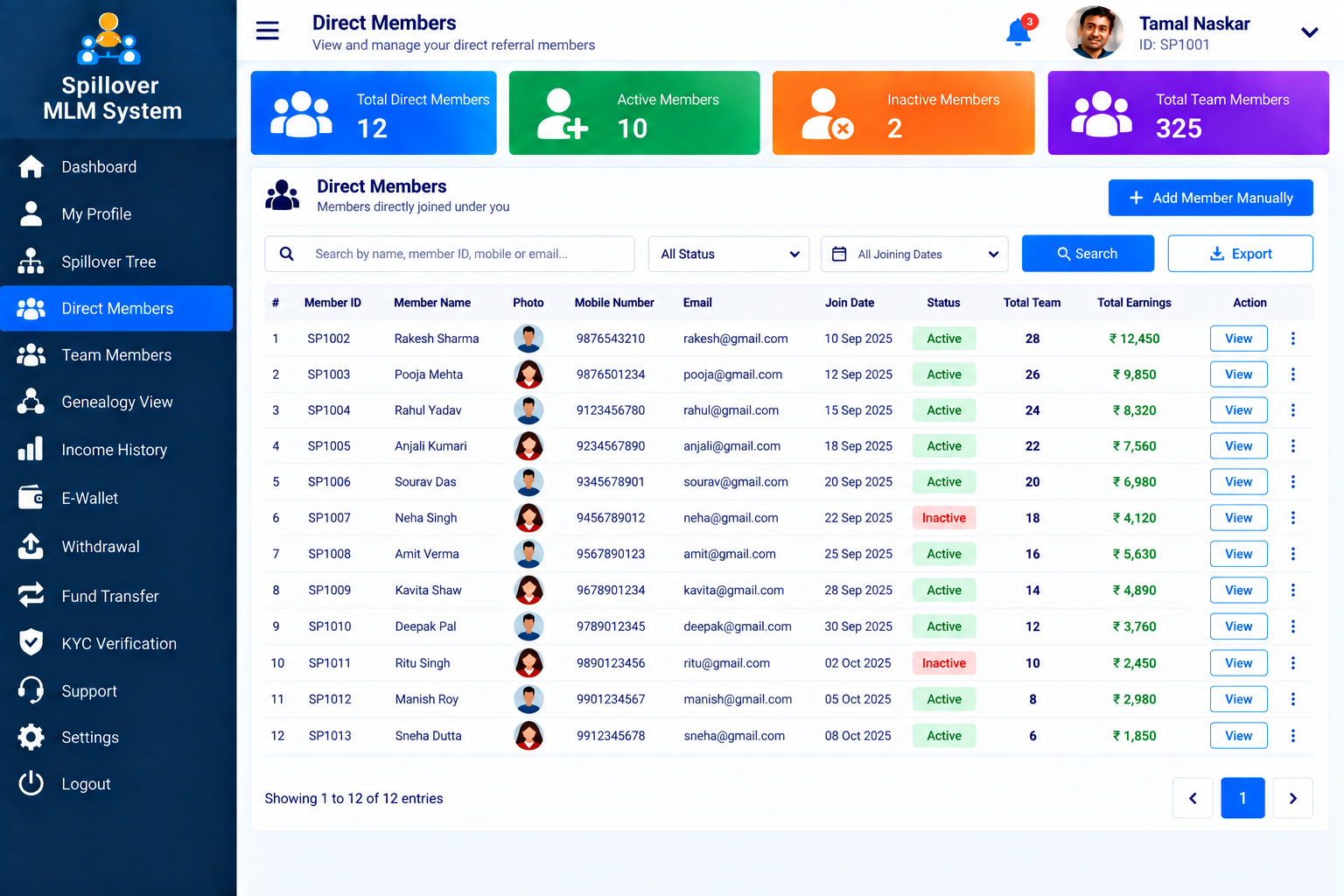This screenshot has height=896, width=1344.
Task: Click mobile number 9123456780
Action: pyautogui.click(x=611, y=410)
